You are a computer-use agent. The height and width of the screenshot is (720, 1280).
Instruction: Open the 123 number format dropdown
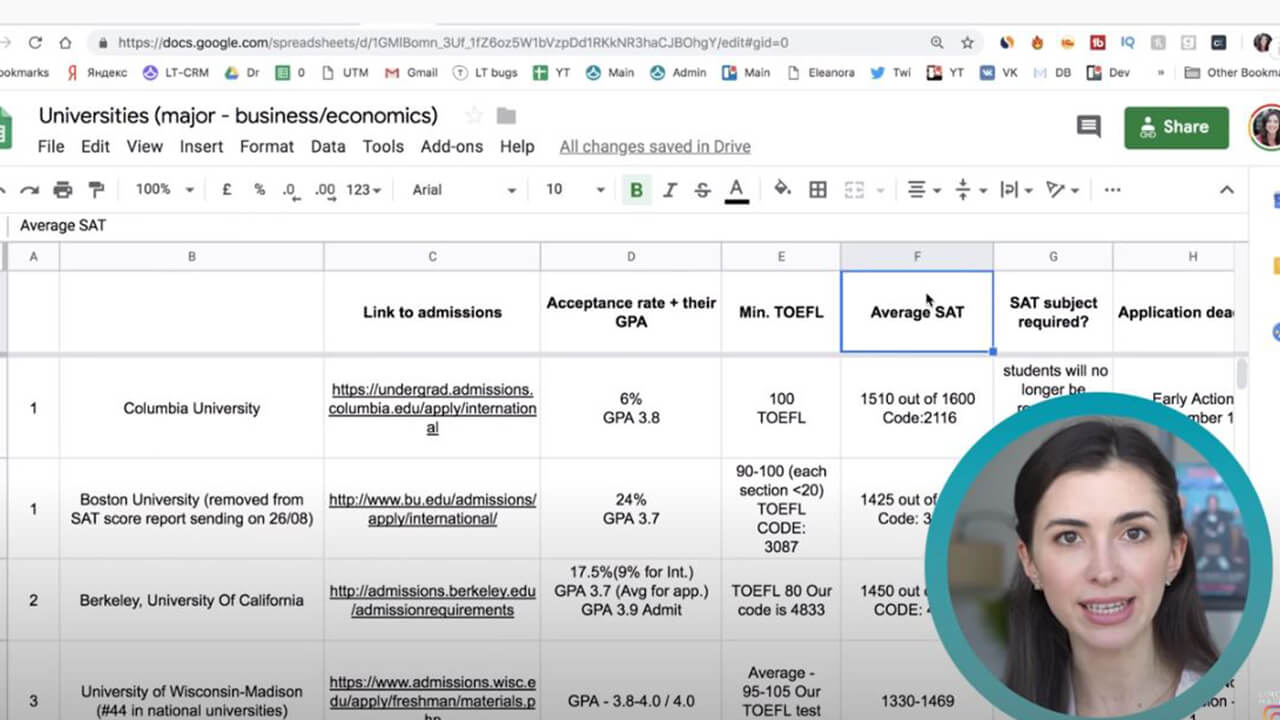(x=364, y=190)
